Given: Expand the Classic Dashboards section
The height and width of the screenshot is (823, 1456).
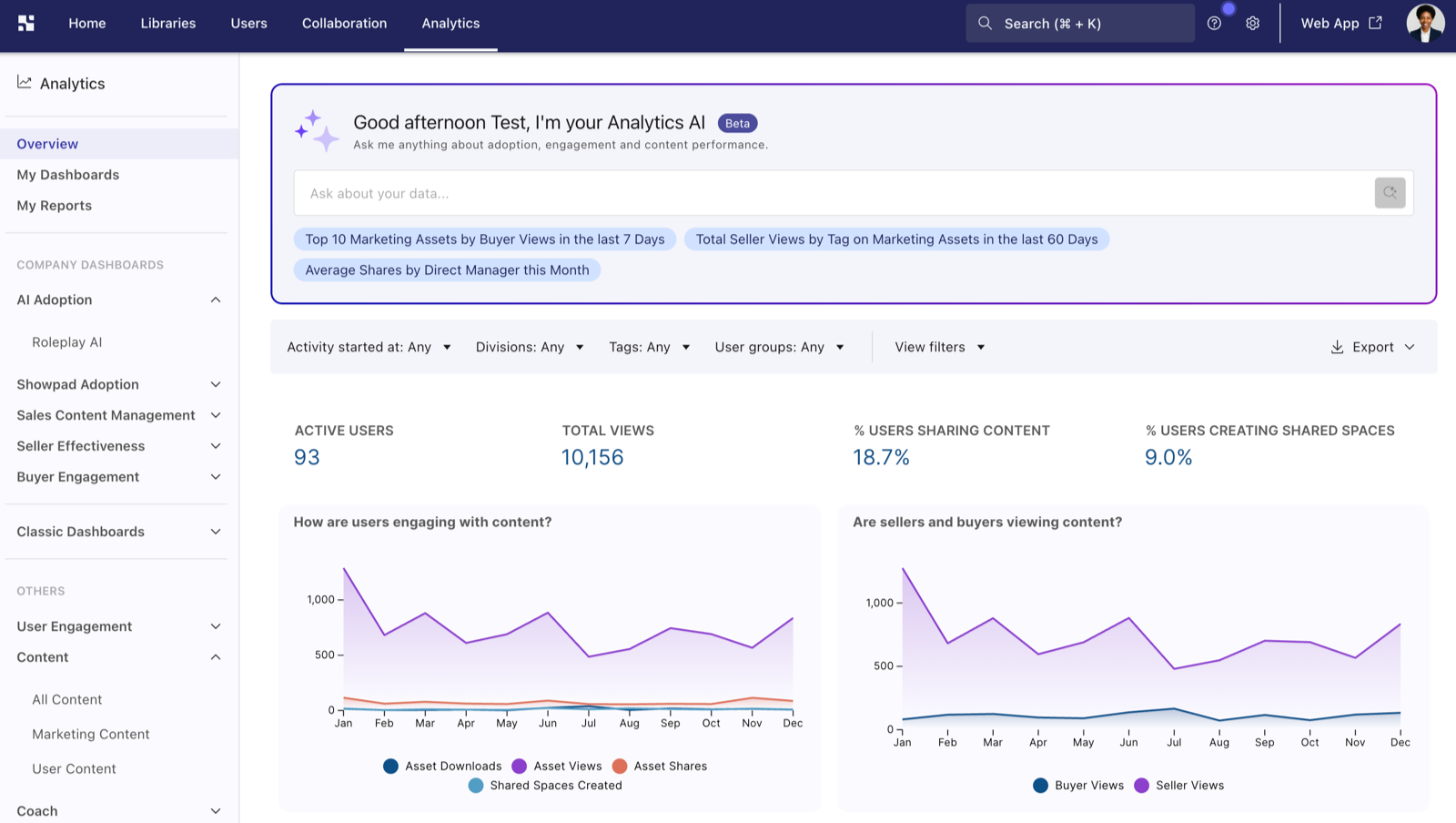Looking at the screenshot, I should point(216,533).
